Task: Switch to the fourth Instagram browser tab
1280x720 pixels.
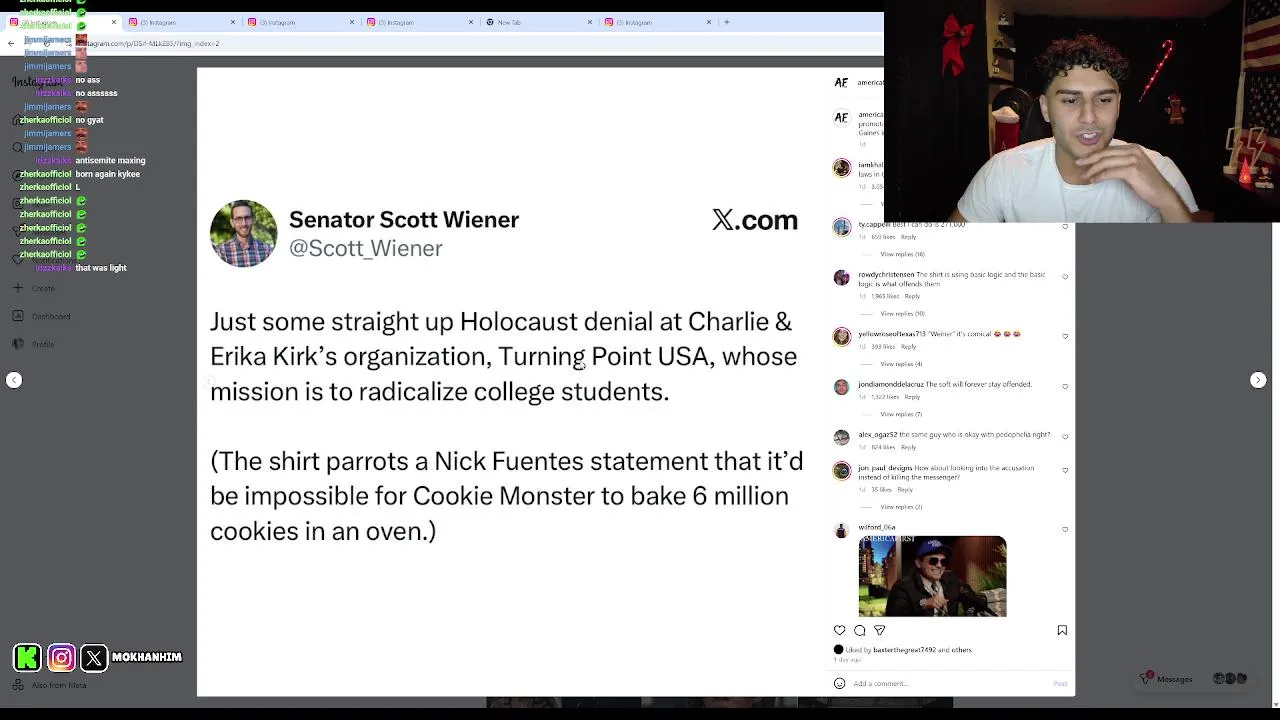Action: coord(420,22)
